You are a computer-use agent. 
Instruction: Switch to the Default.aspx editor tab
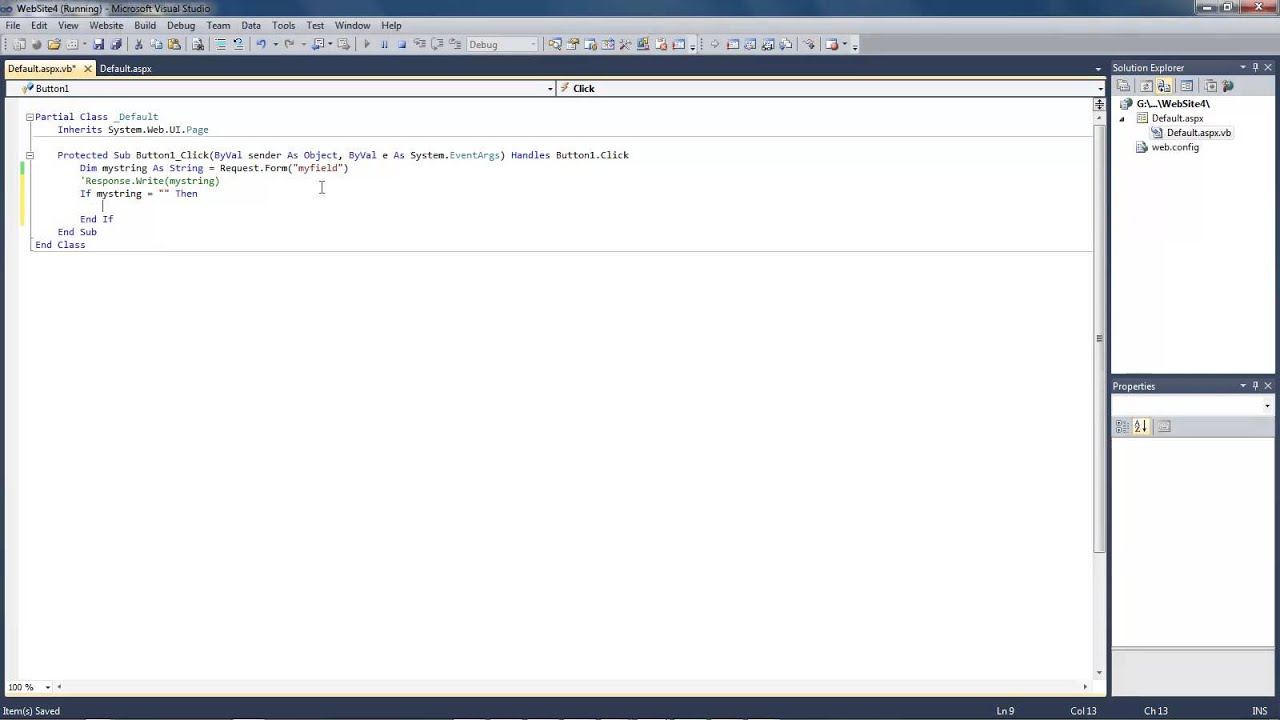click(125, 69)
